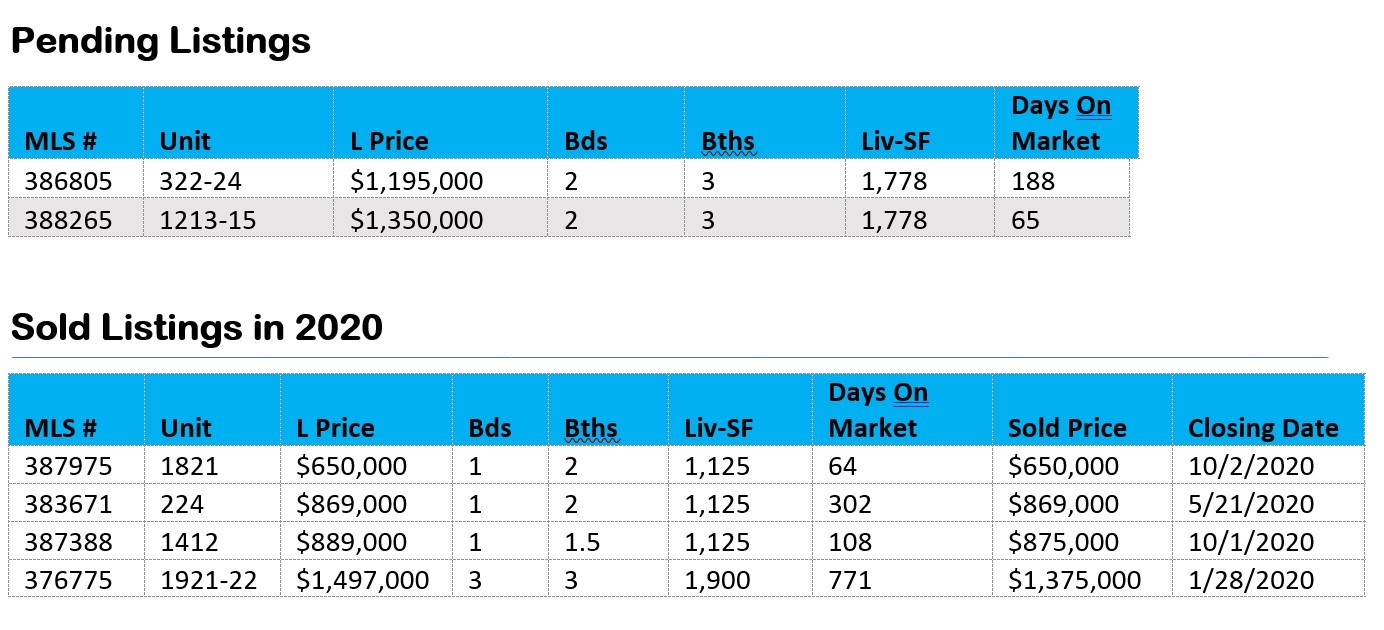The image size is (1384, 630).
Task: Click the Sold Listings in 2020 heading
Action: tap(197, 327)
